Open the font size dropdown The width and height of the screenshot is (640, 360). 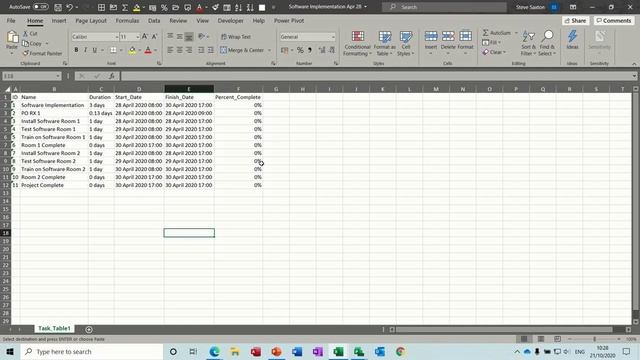coord(137,37)
